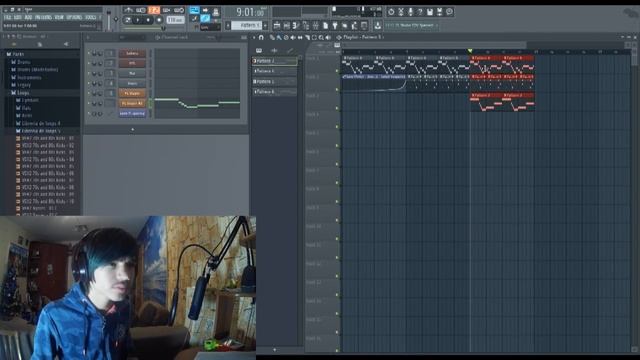Click the save project floppy icon
The image size is (640, 360).
430,12
